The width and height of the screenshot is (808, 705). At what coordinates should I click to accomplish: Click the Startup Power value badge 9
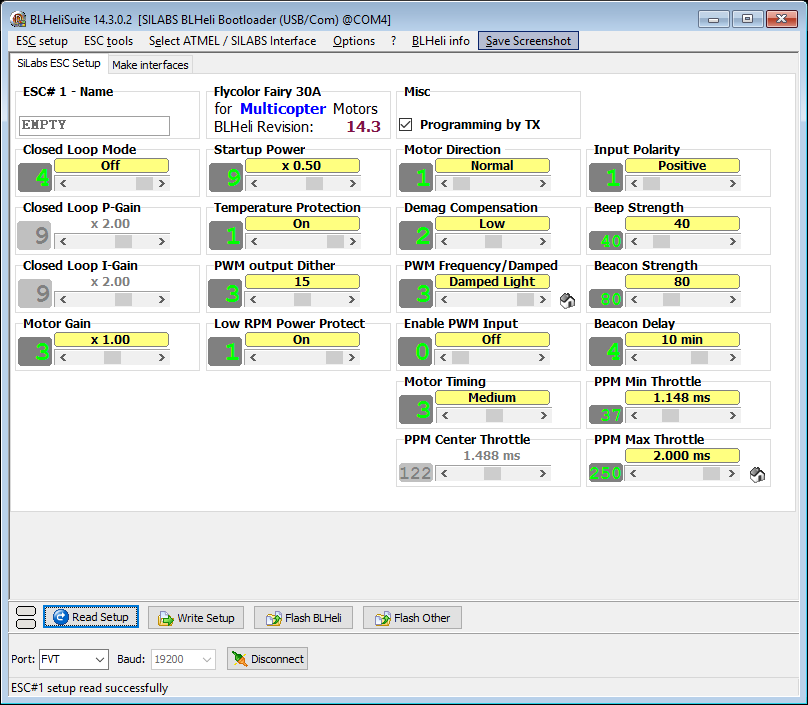click(226, 177)
